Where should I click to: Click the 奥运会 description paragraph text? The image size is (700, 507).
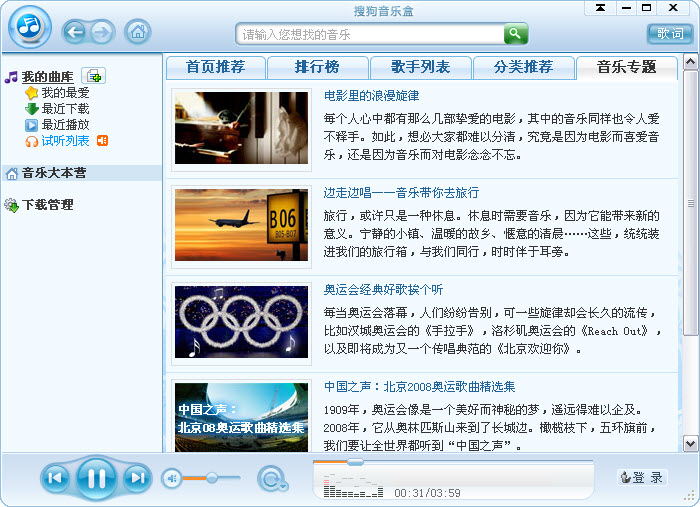coord(492,331)
